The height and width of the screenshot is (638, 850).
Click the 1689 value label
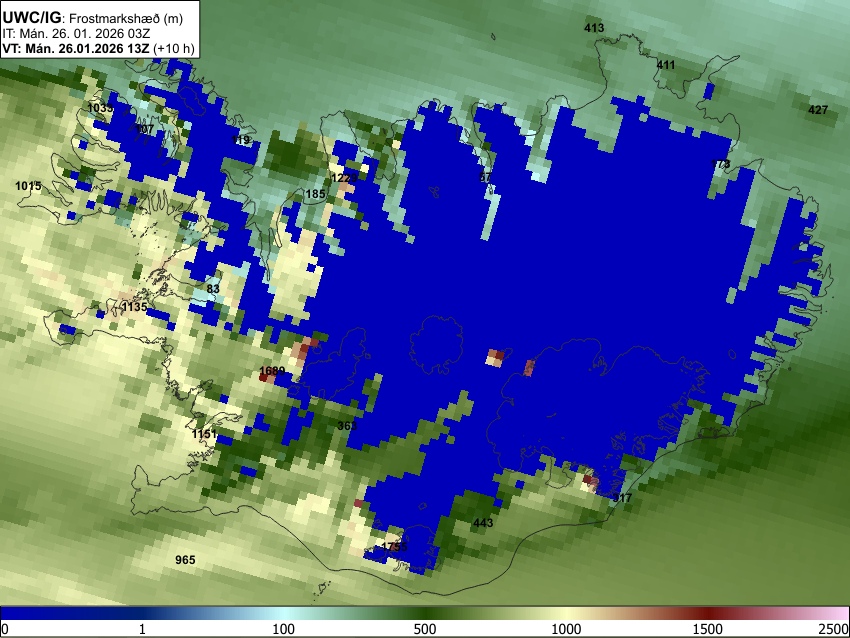tap(272, 371)
